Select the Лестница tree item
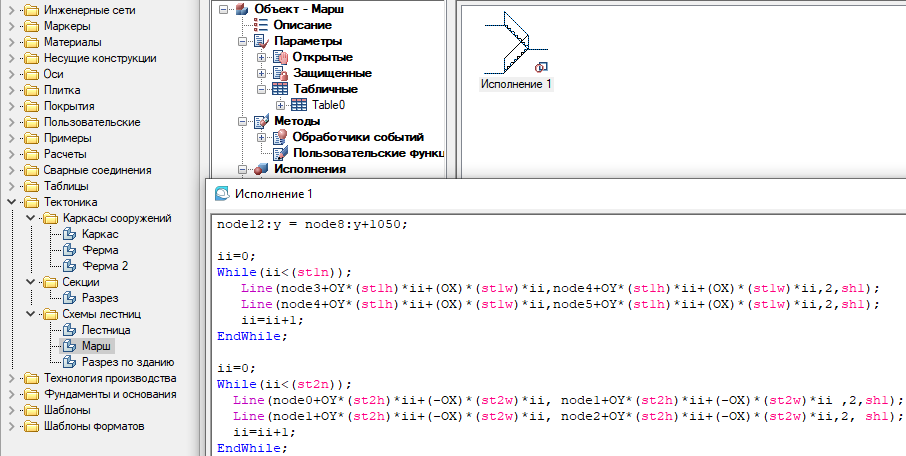The height and width of the screenshot is (456, 906). tap(106, 330)
